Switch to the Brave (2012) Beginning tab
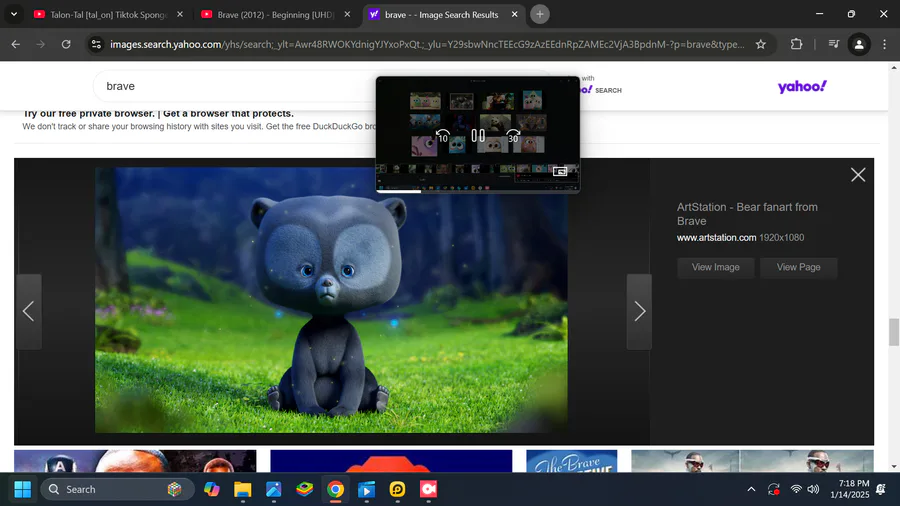The height and width of the screenshot is (506, 900). 276,14
